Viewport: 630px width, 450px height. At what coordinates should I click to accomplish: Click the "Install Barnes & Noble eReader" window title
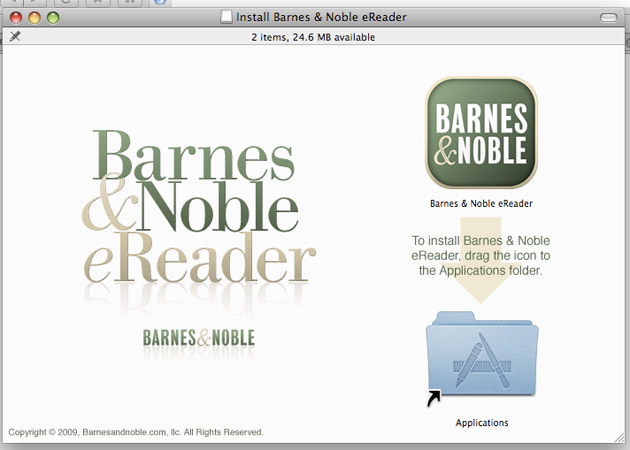coord(321,17)
